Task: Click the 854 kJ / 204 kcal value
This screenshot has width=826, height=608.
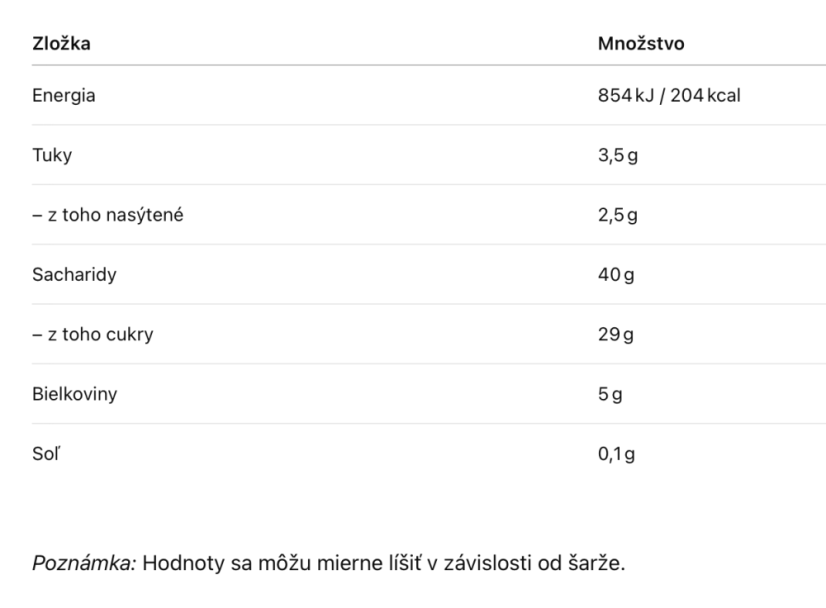Action: [669, 95]
